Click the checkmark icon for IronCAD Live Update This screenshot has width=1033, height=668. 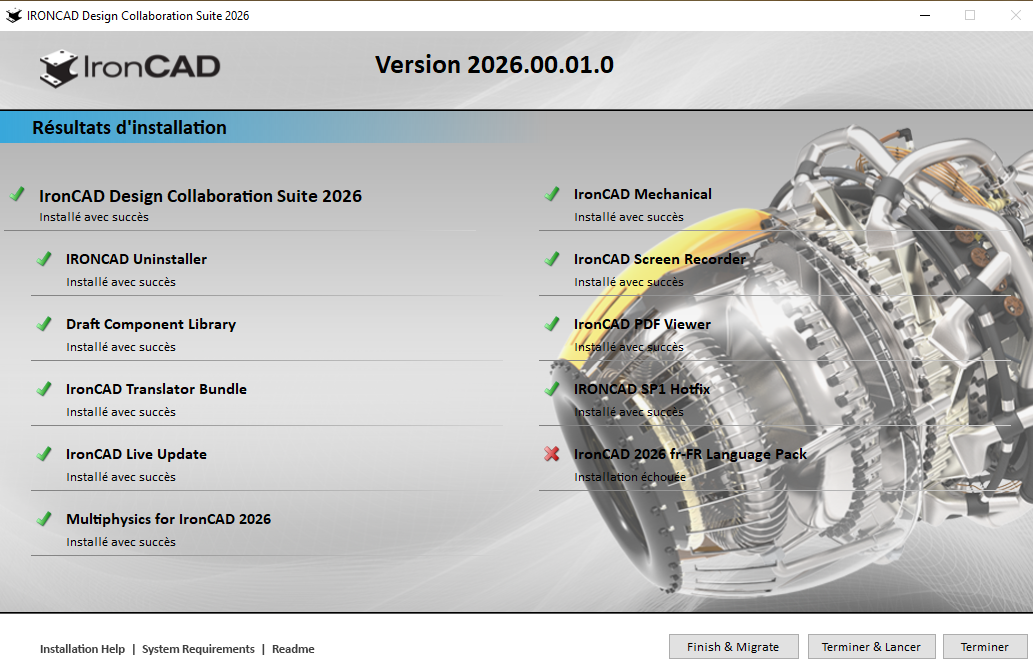click(x=44, y=454)
